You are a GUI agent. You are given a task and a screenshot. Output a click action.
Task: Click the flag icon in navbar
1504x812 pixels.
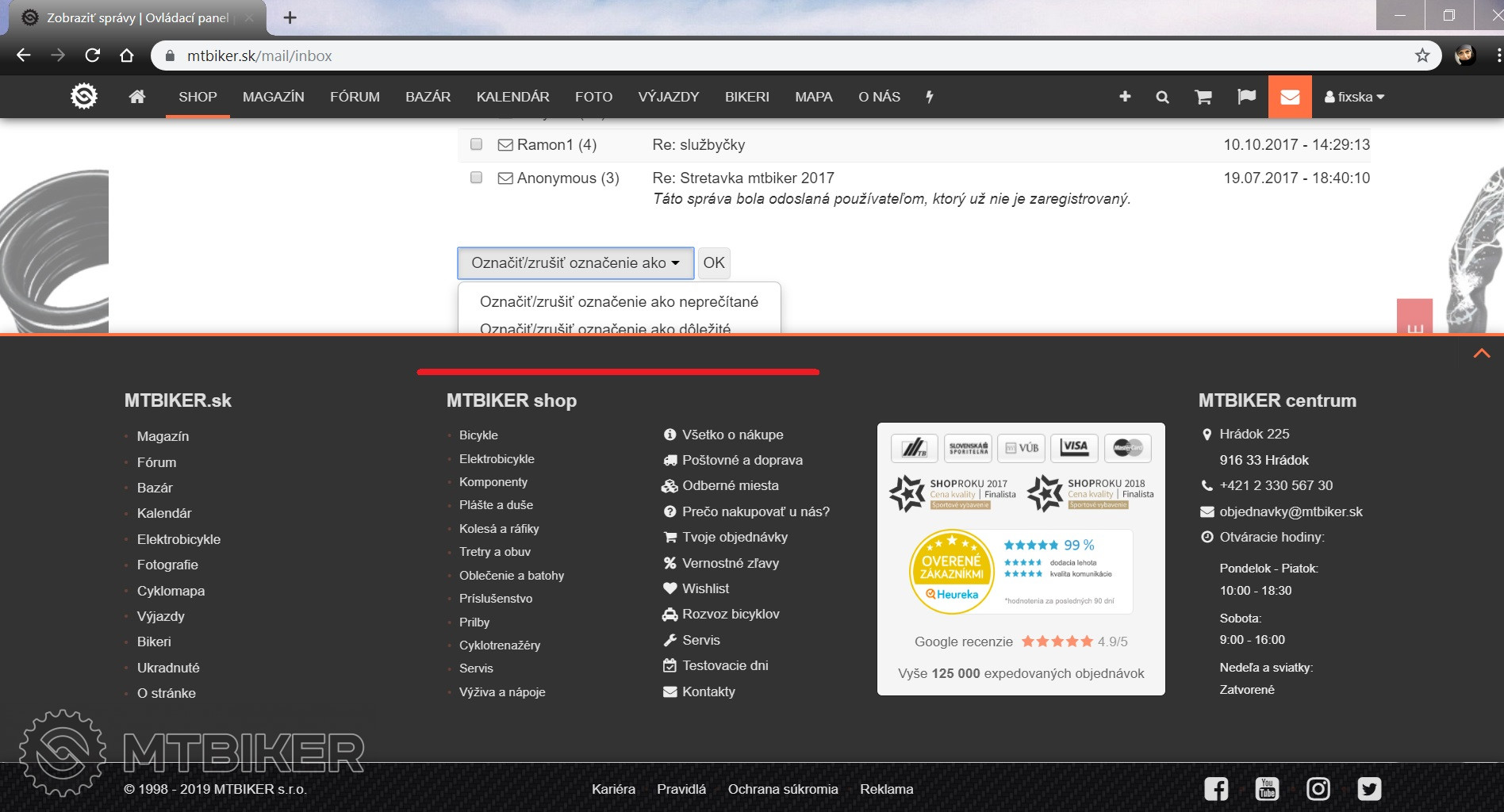(x=1246, y=97)
